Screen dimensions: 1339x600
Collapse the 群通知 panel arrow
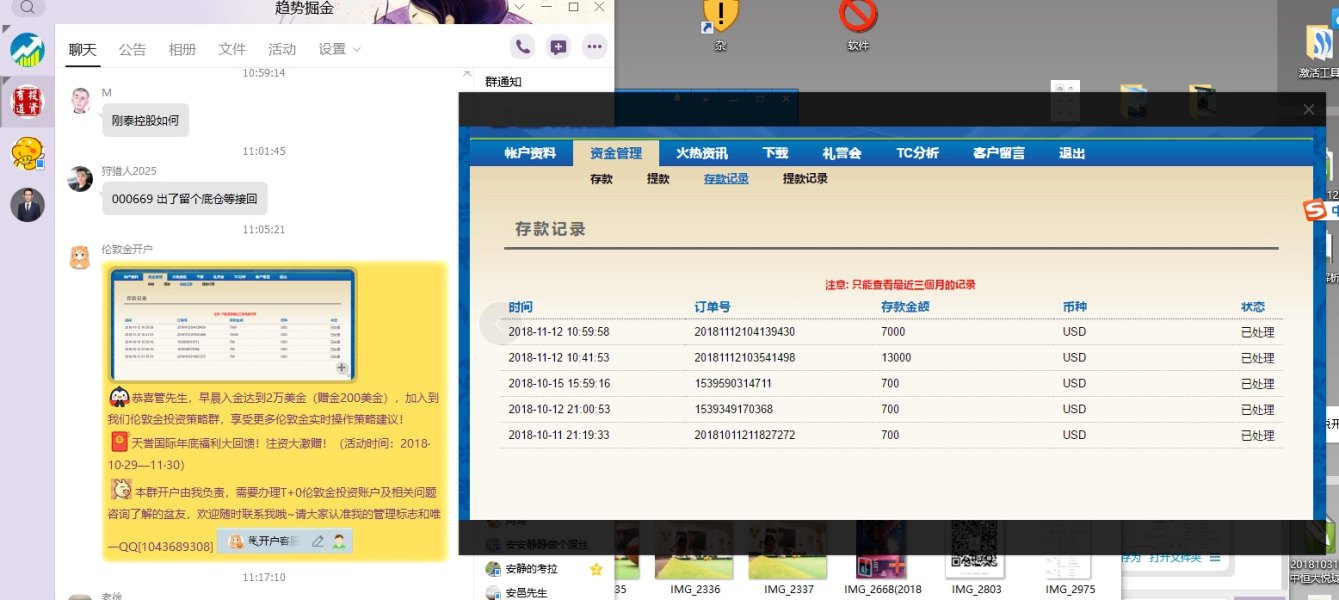(466, 73)
